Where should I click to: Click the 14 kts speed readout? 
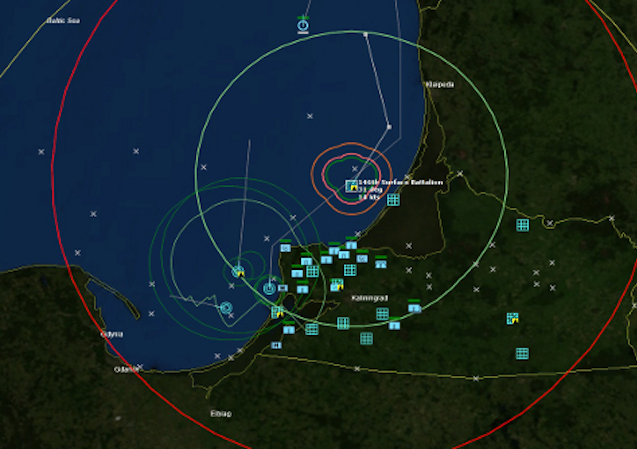pos(369,197)
